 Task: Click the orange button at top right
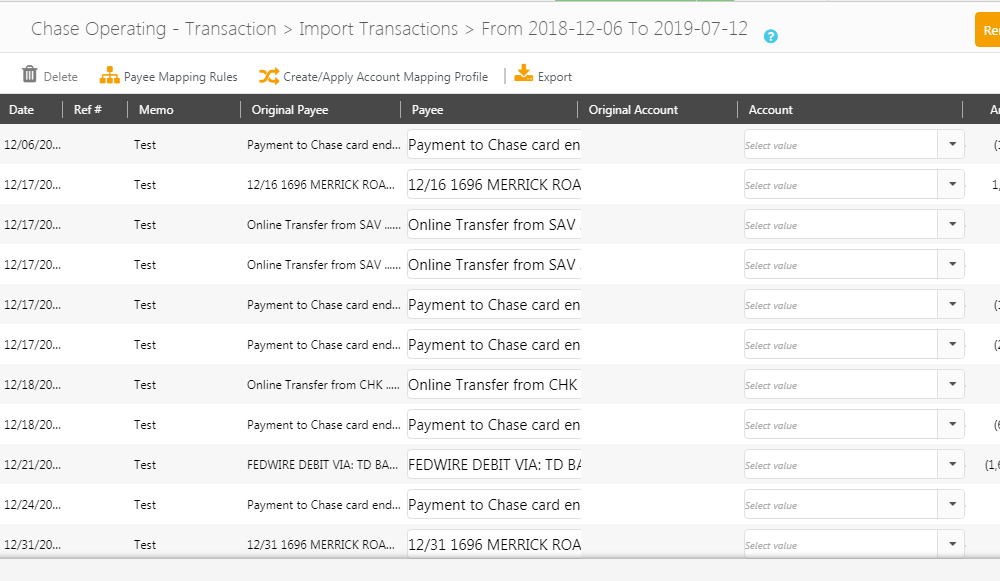pyautogui.click(x=987, y=30)
